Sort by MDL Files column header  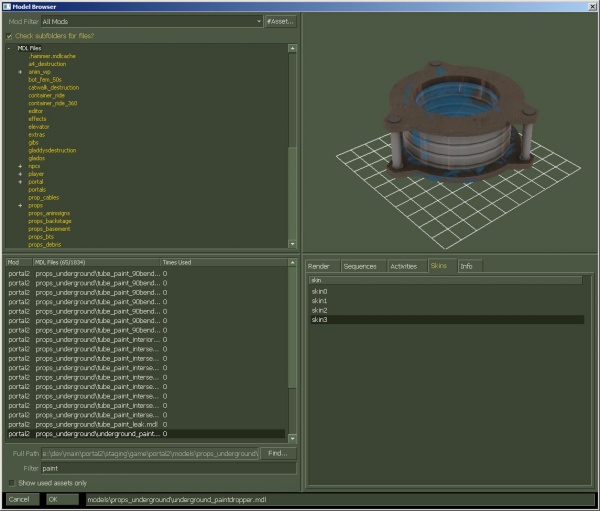pyautogui.click(x=96, y=263)
